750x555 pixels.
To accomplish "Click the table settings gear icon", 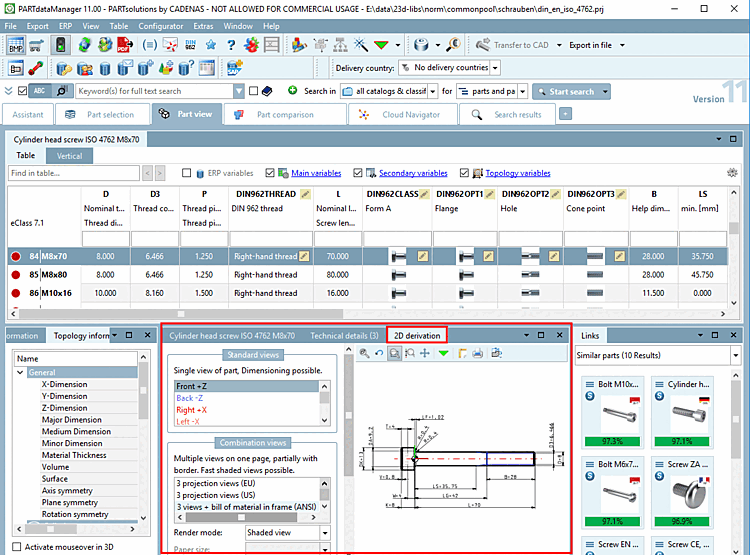I will (x=733, y=173).
